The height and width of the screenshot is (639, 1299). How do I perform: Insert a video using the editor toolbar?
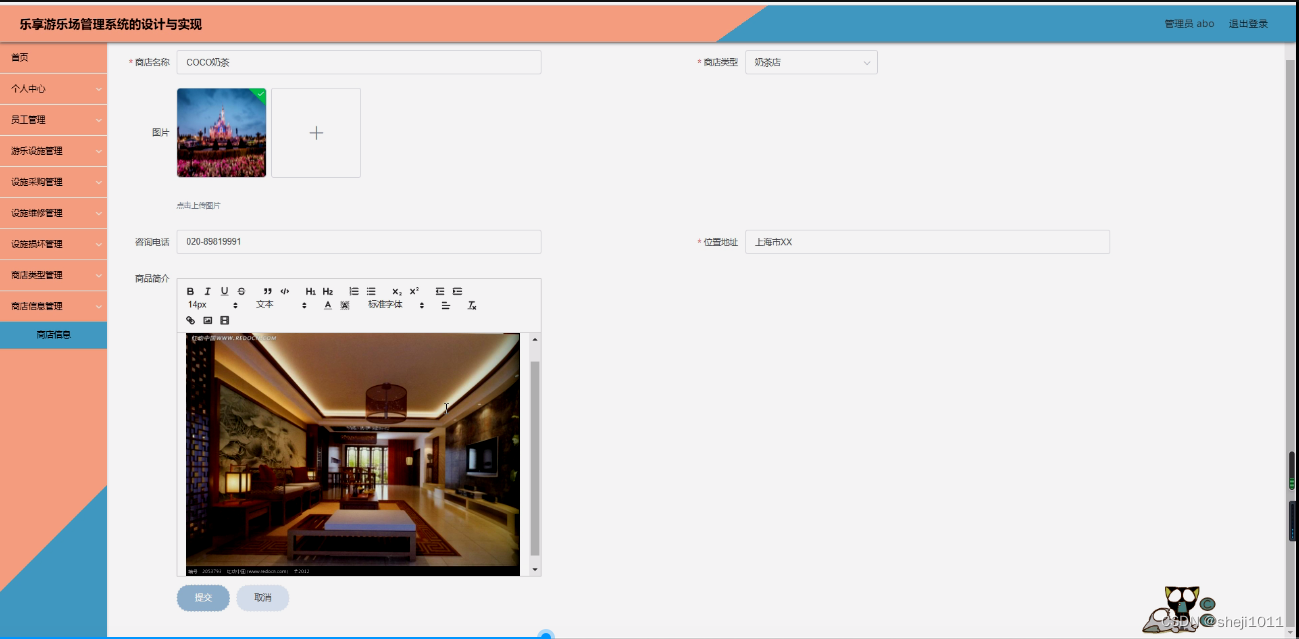click(x=223, y=319)
